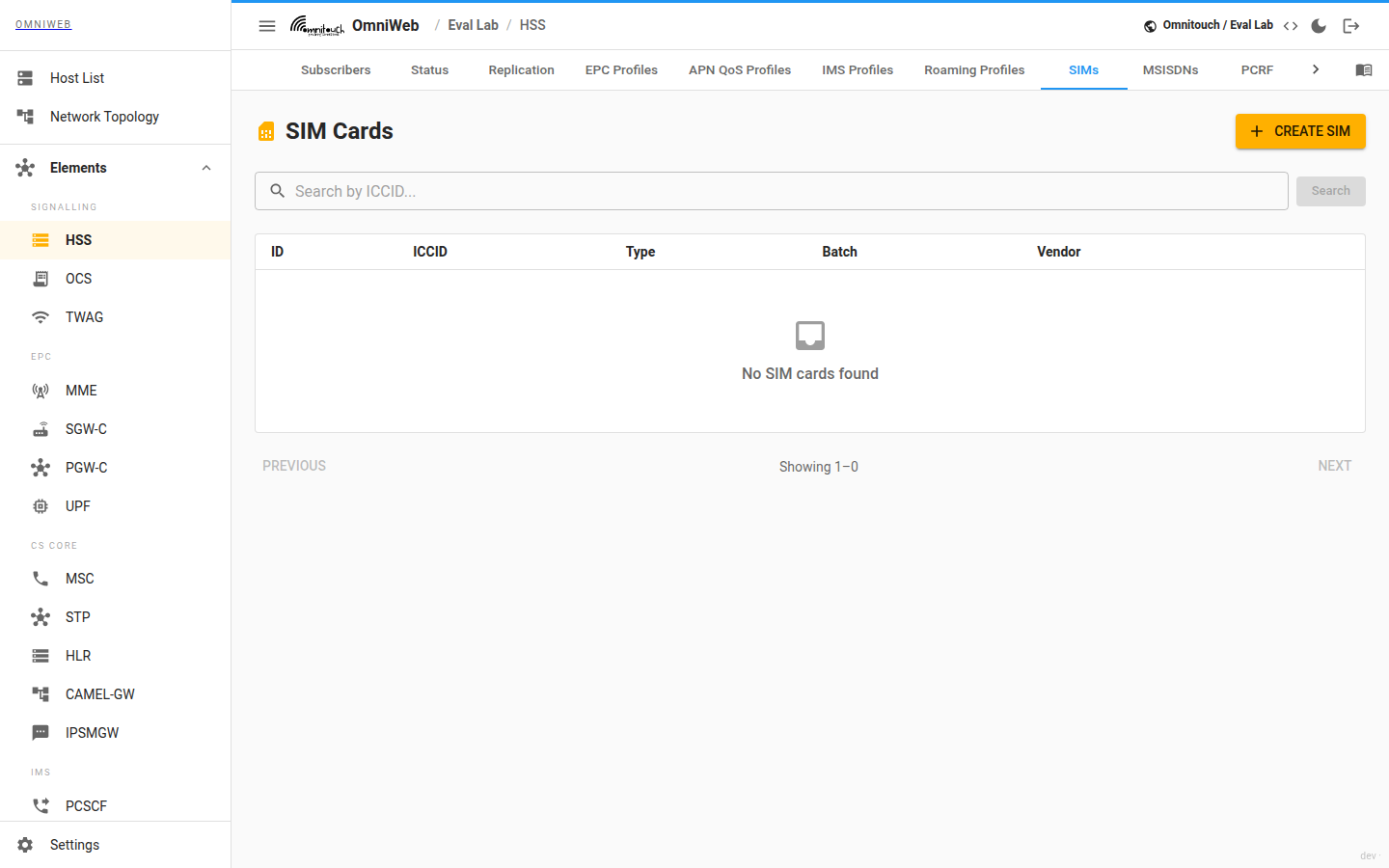Open the Replication tab
This screenshot has width=1389, height=868.
pos(521,70)
